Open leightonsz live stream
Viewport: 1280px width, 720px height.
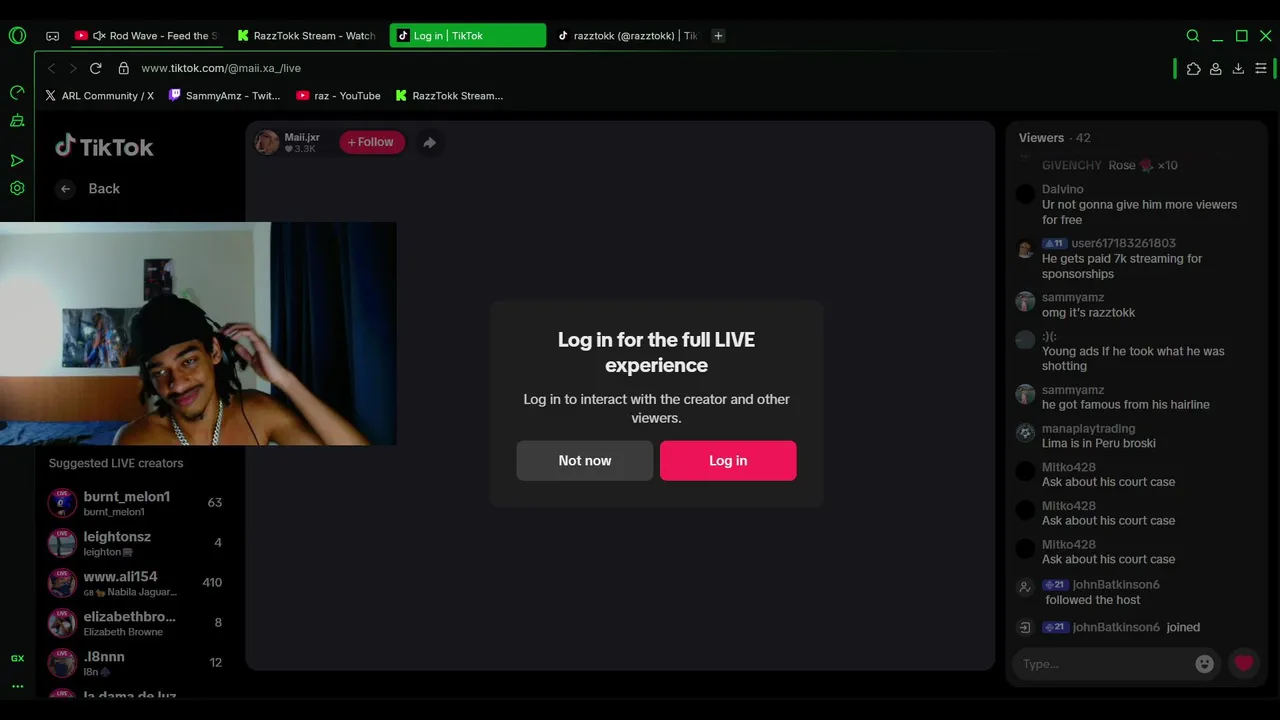coord(135,543)
